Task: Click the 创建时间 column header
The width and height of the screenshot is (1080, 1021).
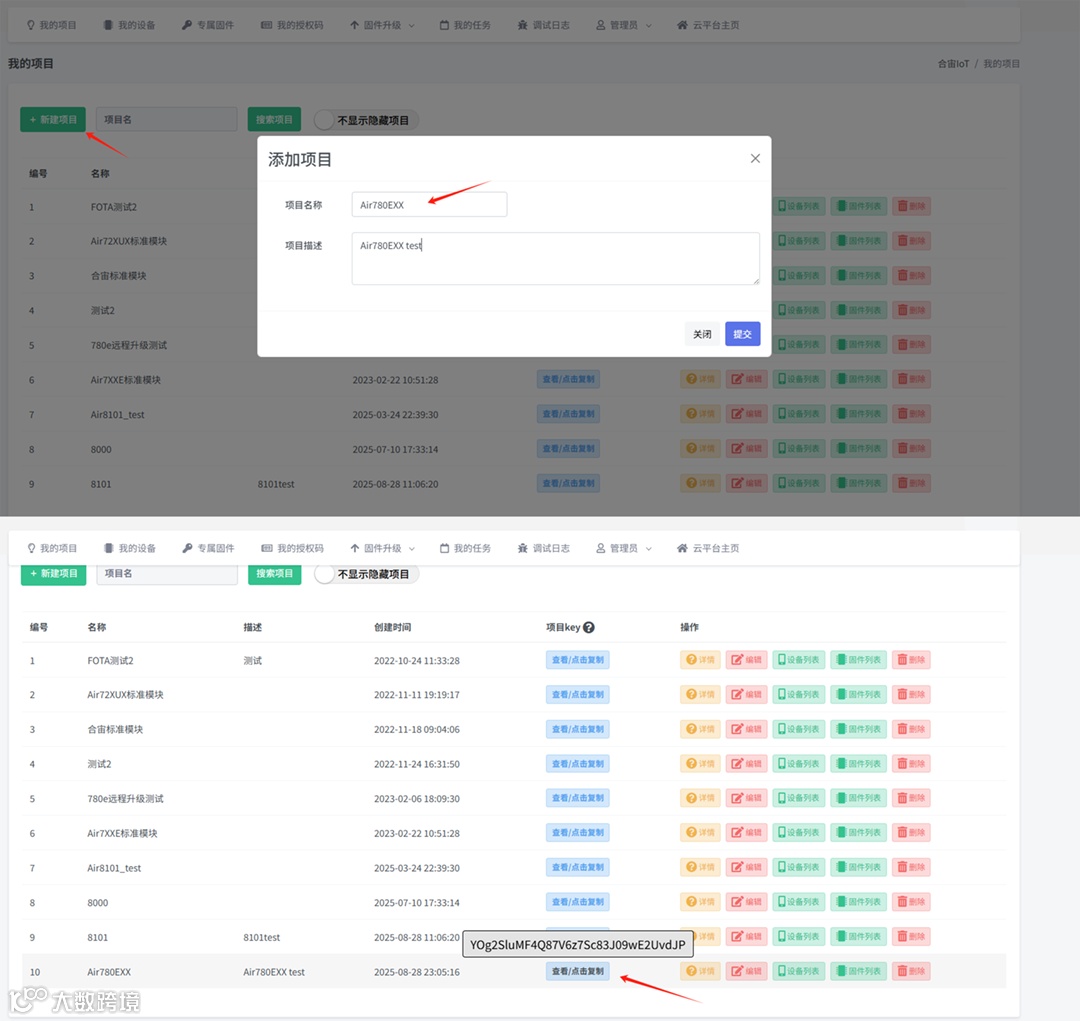Action: pyautogui.click(x=393, y=627)
